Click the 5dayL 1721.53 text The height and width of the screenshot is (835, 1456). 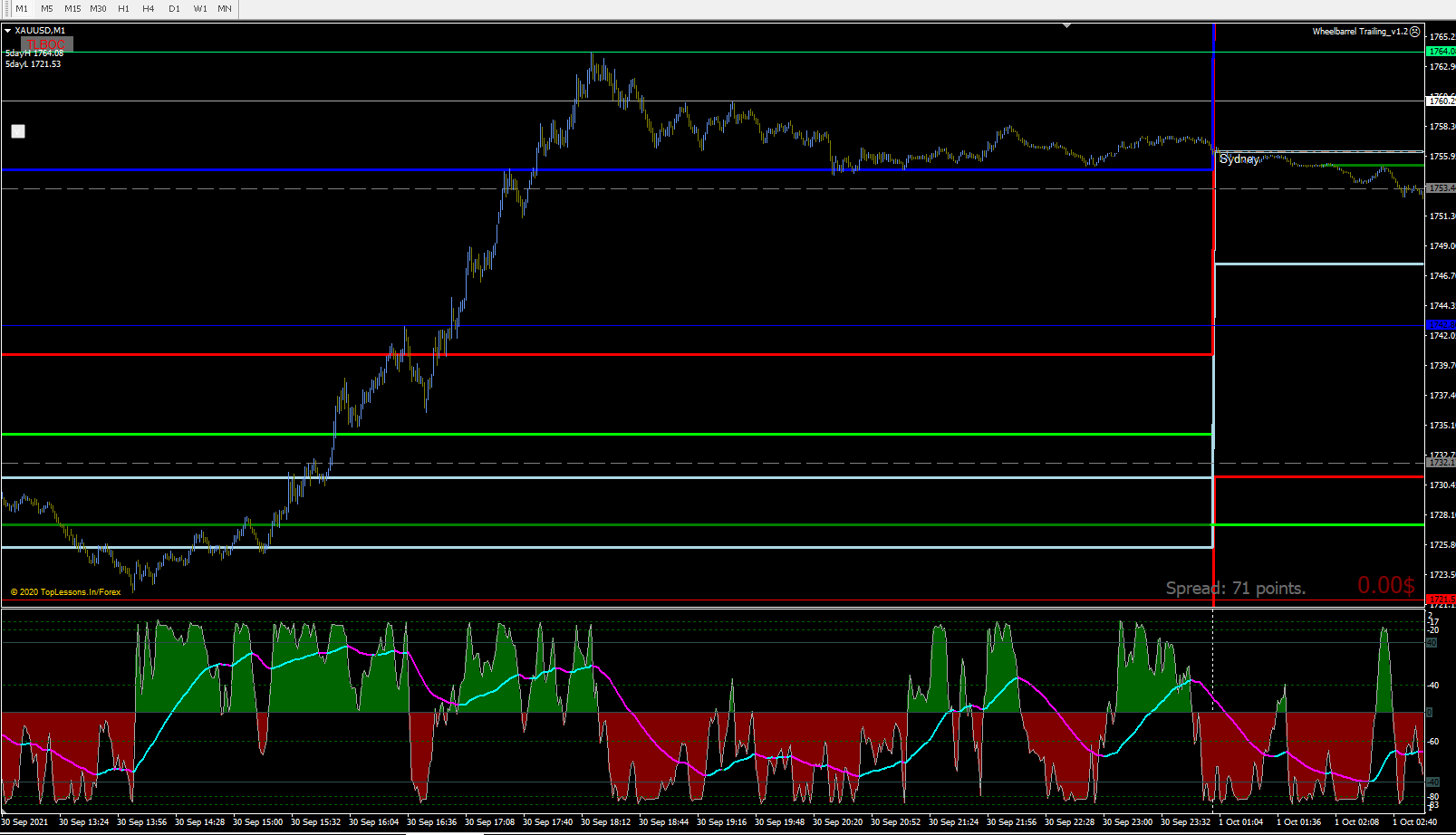34,64
